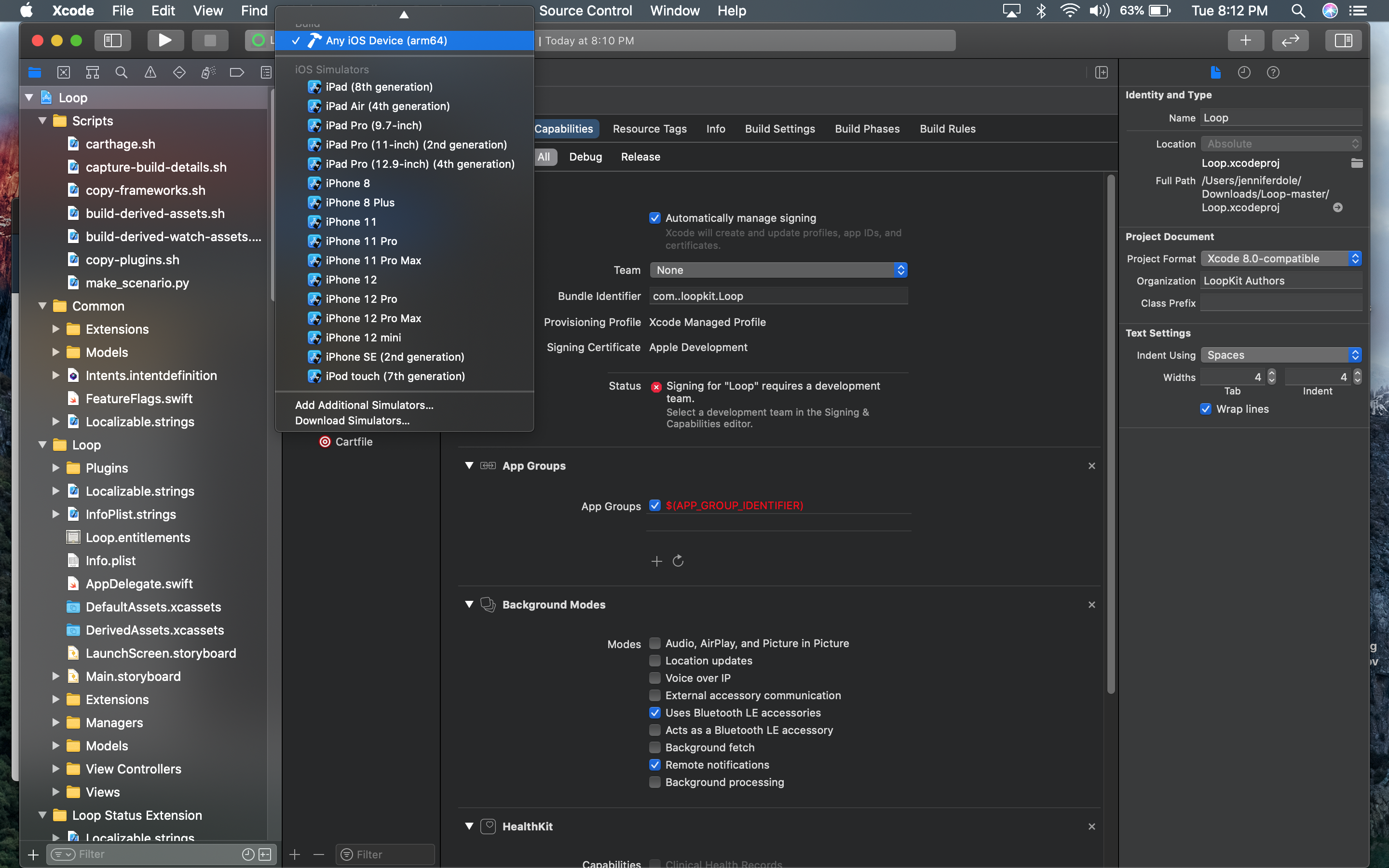
Task: Open the Symbol navigator icon
Action: 93,72
